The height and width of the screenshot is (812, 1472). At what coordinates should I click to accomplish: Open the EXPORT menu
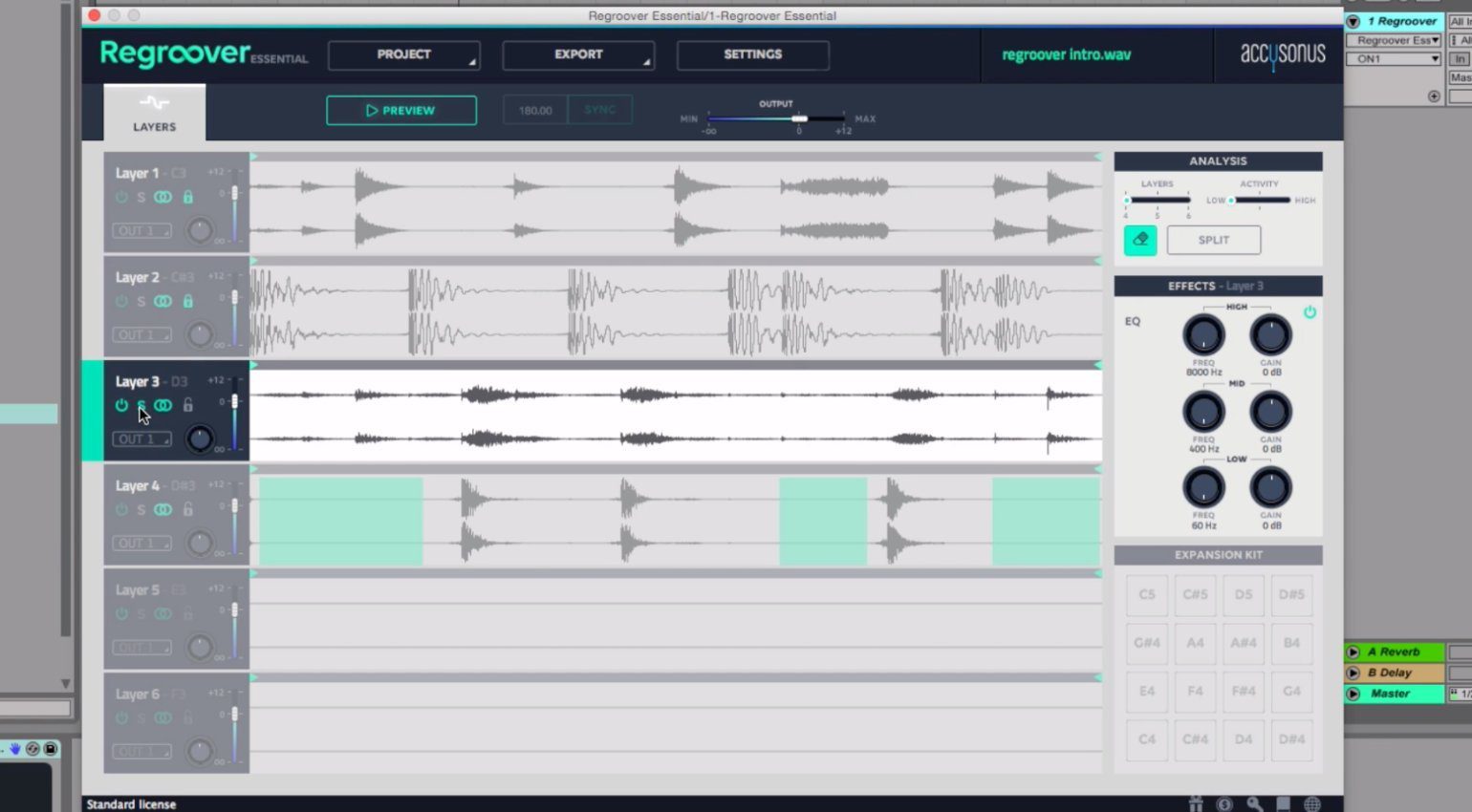click(x=578, y=54)
